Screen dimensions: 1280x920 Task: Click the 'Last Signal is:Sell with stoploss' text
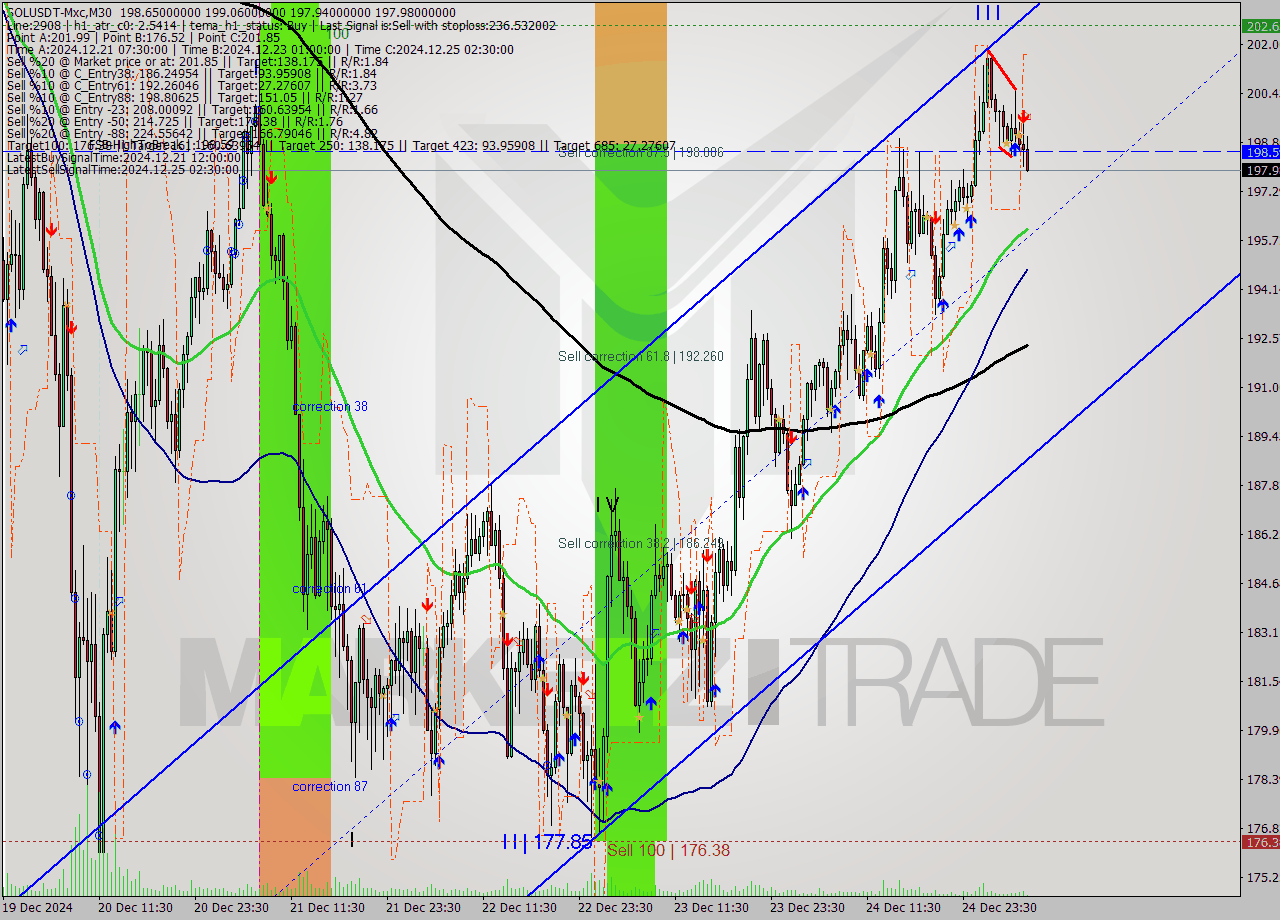point(436,26)
